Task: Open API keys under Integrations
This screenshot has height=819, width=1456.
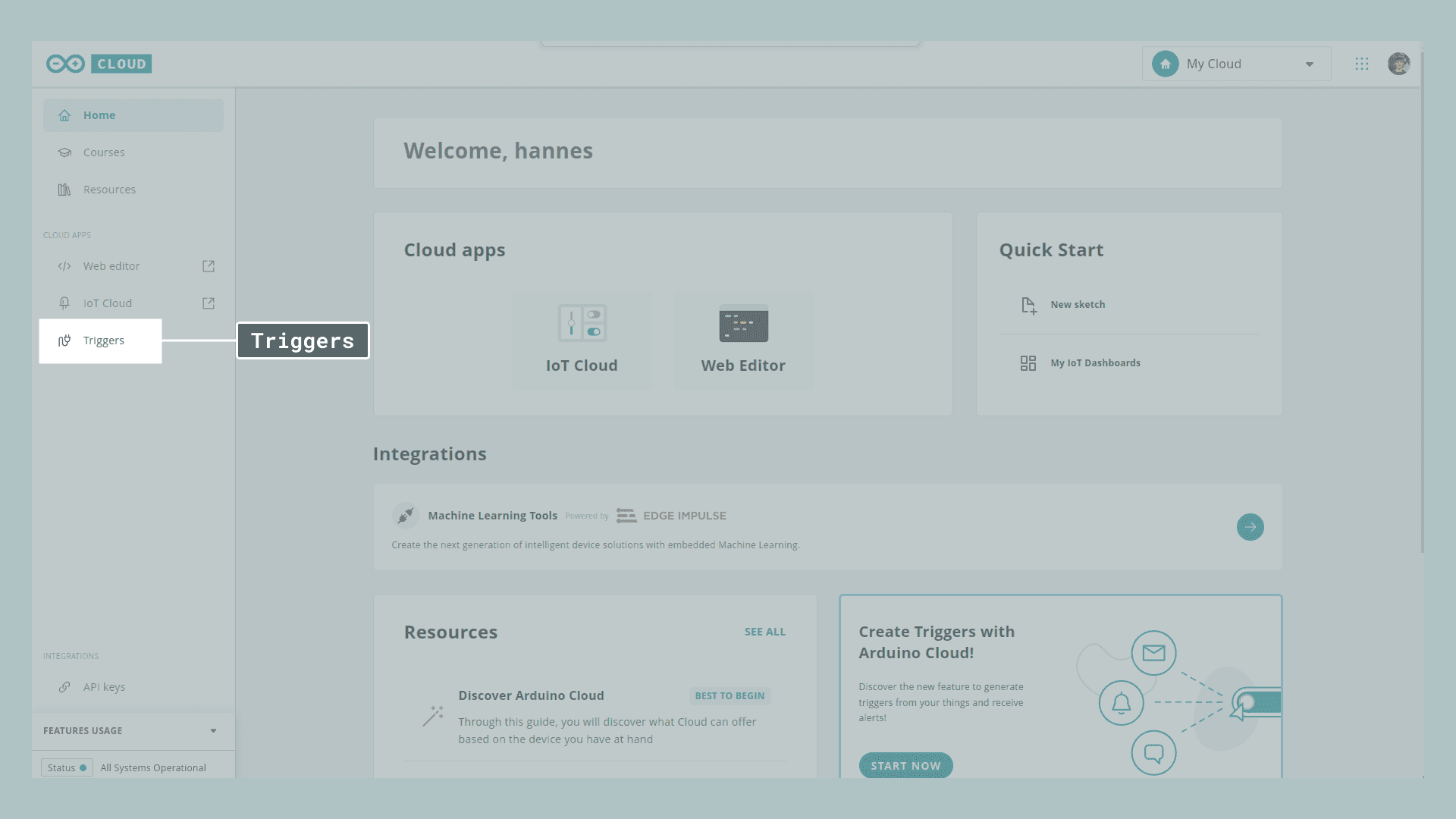Action: click(x=104, y=687)
